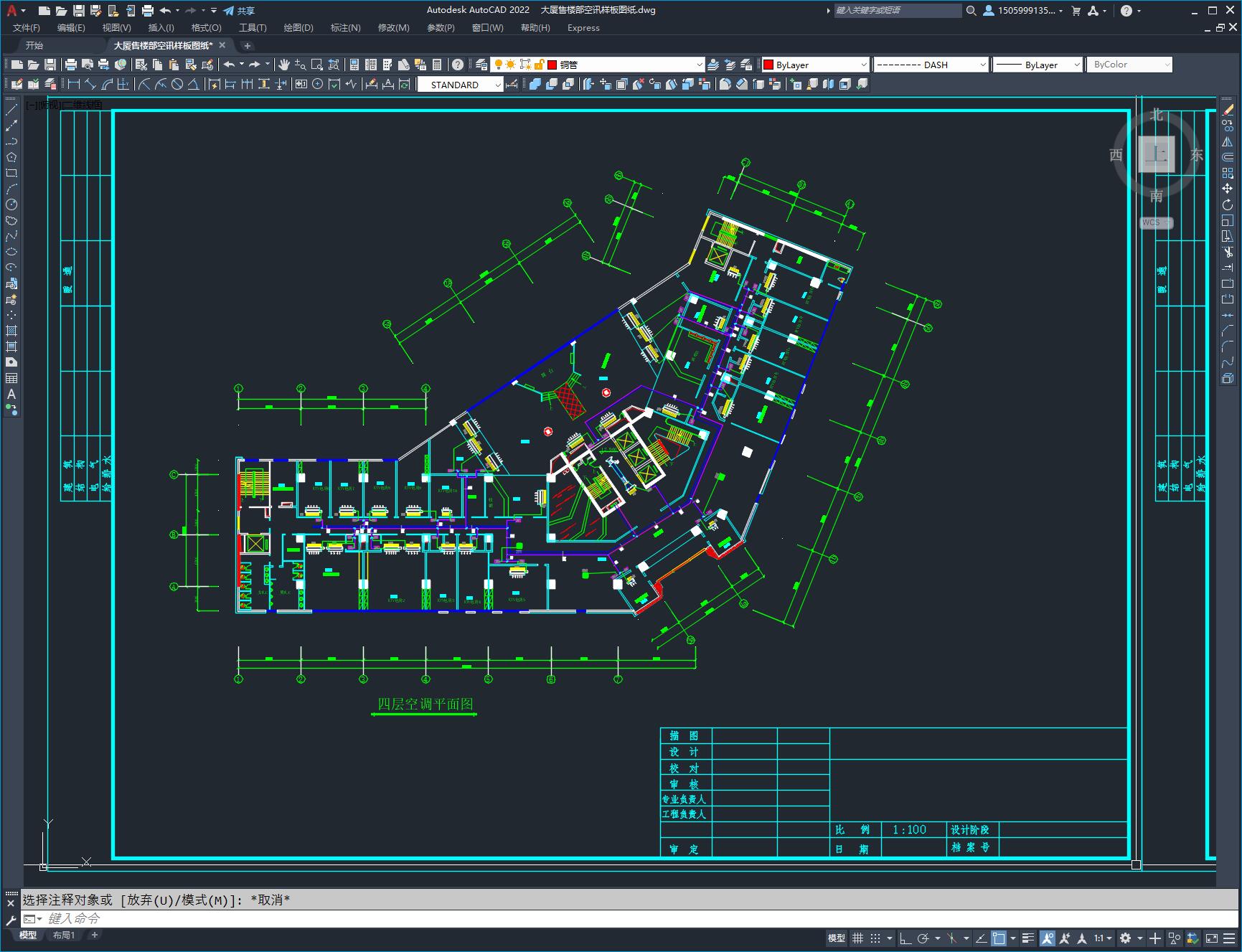Toggle the drawing grid display

pos(857,938)
